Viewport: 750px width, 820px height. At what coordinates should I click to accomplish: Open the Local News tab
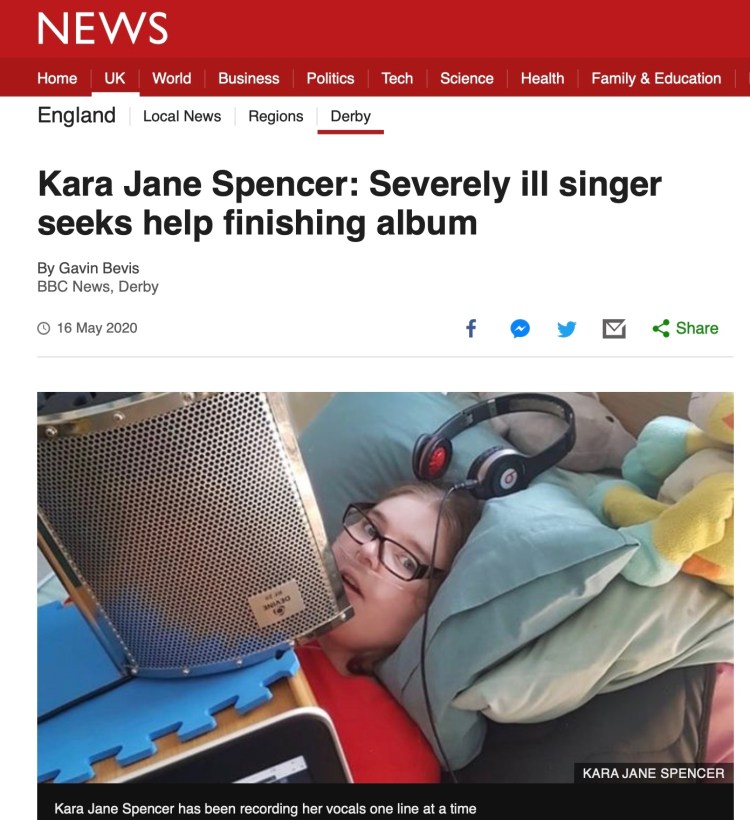tap(182, 116)
